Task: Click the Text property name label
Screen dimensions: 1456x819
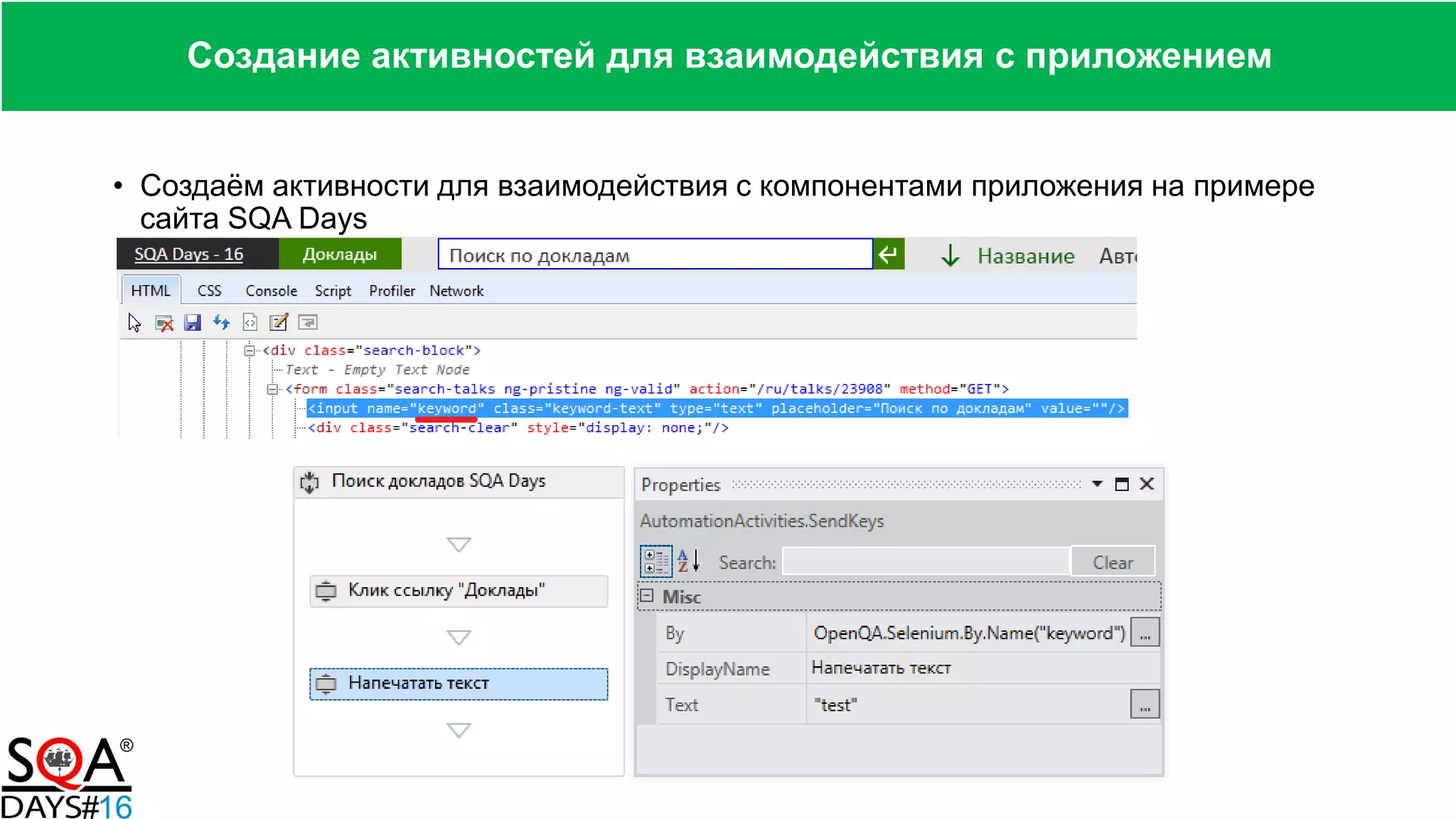Action: pyautogui.click(x=681, y=705)
